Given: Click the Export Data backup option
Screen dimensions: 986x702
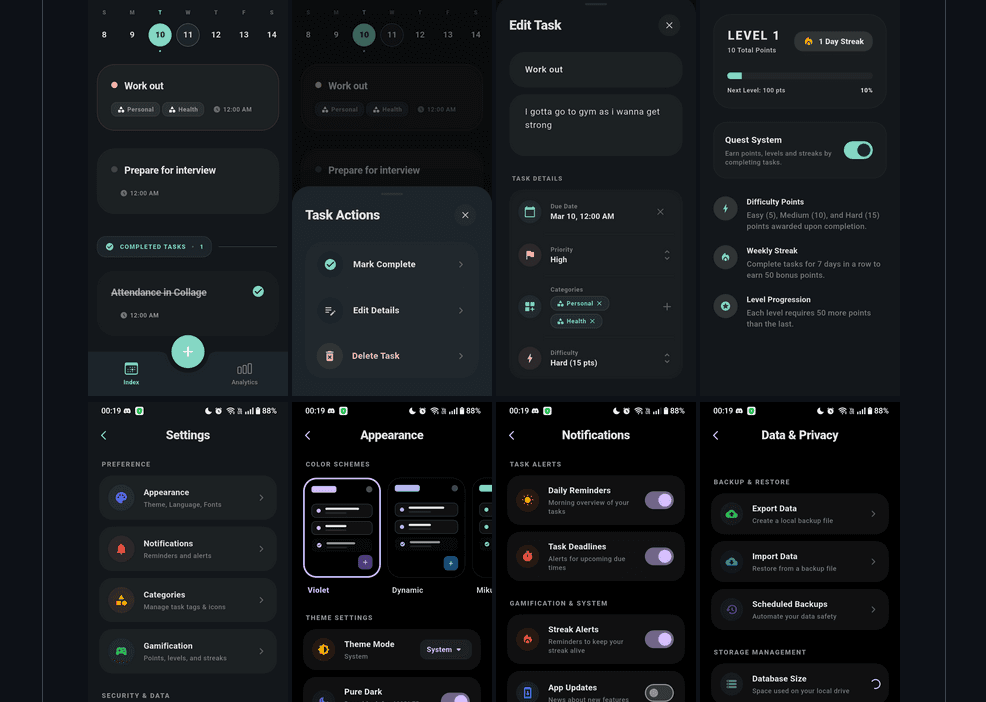Looking at the screenshot, I should [x=800, y=513].
